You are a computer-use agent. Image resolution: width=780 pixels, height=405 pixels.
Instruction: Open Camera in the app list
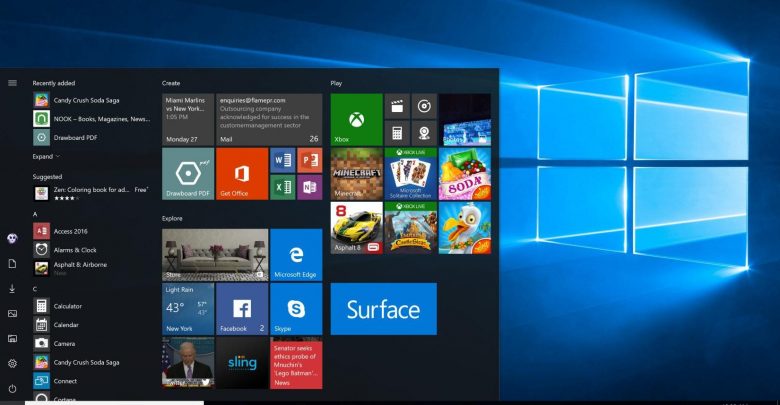pos(91,343)
